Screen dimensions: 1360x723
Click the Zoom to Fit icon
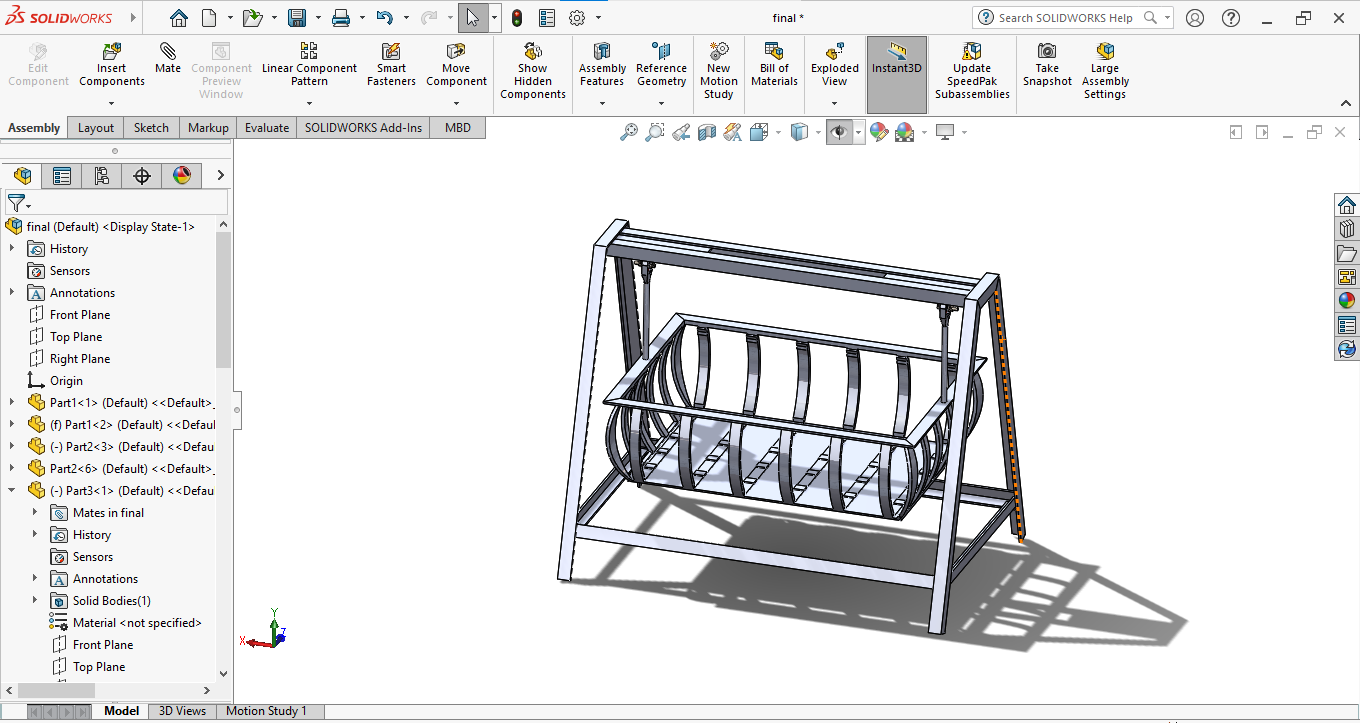[x=629, y=132]
